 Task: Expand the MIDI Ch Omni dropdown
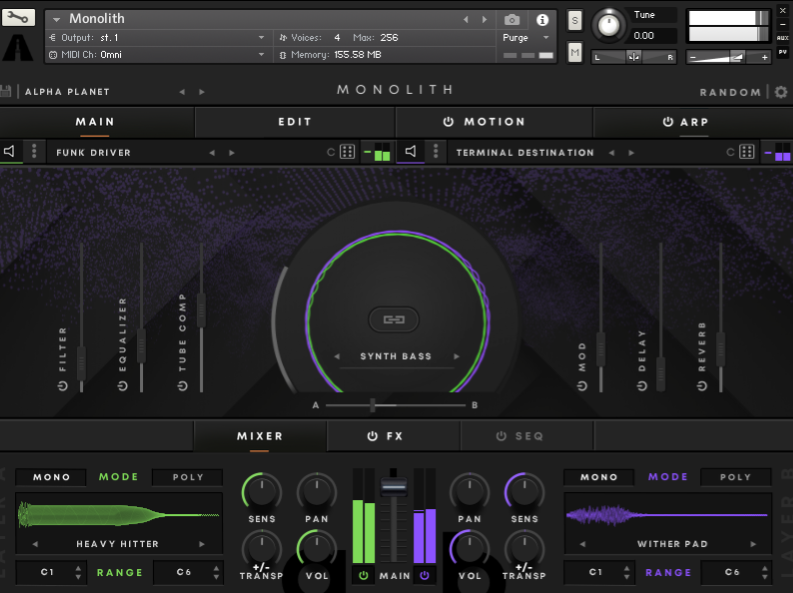[261, 55]
